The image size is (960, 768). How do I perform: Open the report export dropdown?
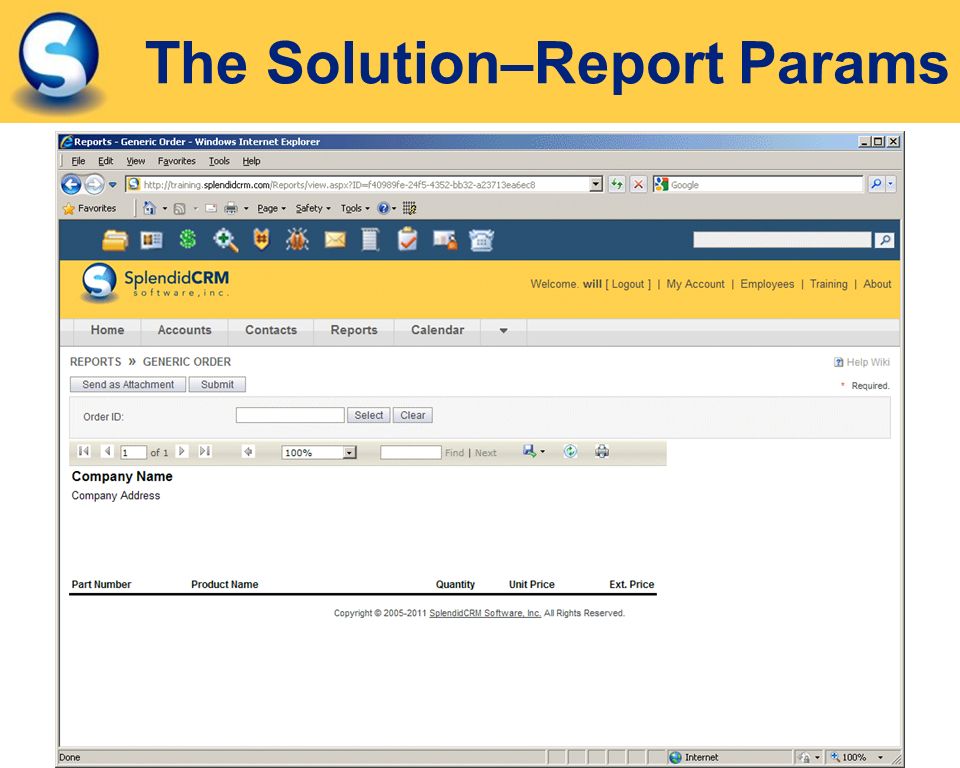[533, 451]
